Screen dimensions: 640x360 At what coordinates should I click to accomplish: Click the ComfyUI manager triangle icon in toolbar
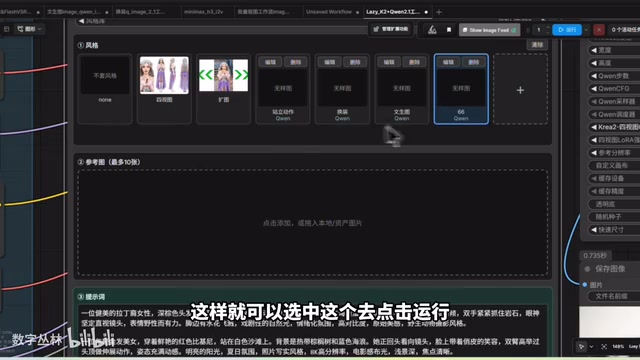(x=432, y=30)
